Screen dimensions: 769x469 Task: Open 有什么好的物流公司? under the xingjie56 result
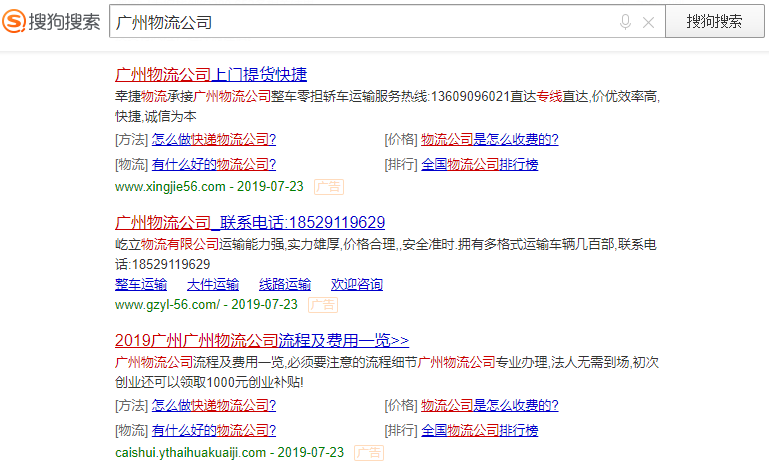click(x=214, y=165)
